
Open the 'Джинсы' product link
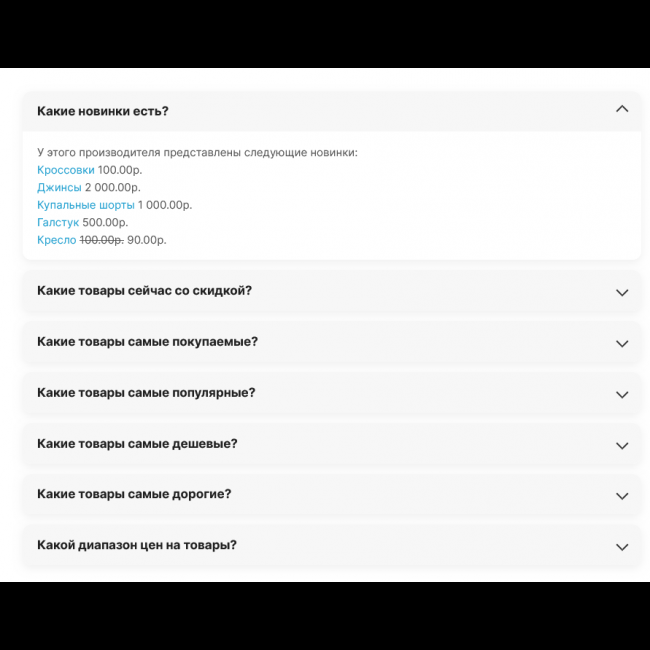click(x=59, y=187)
